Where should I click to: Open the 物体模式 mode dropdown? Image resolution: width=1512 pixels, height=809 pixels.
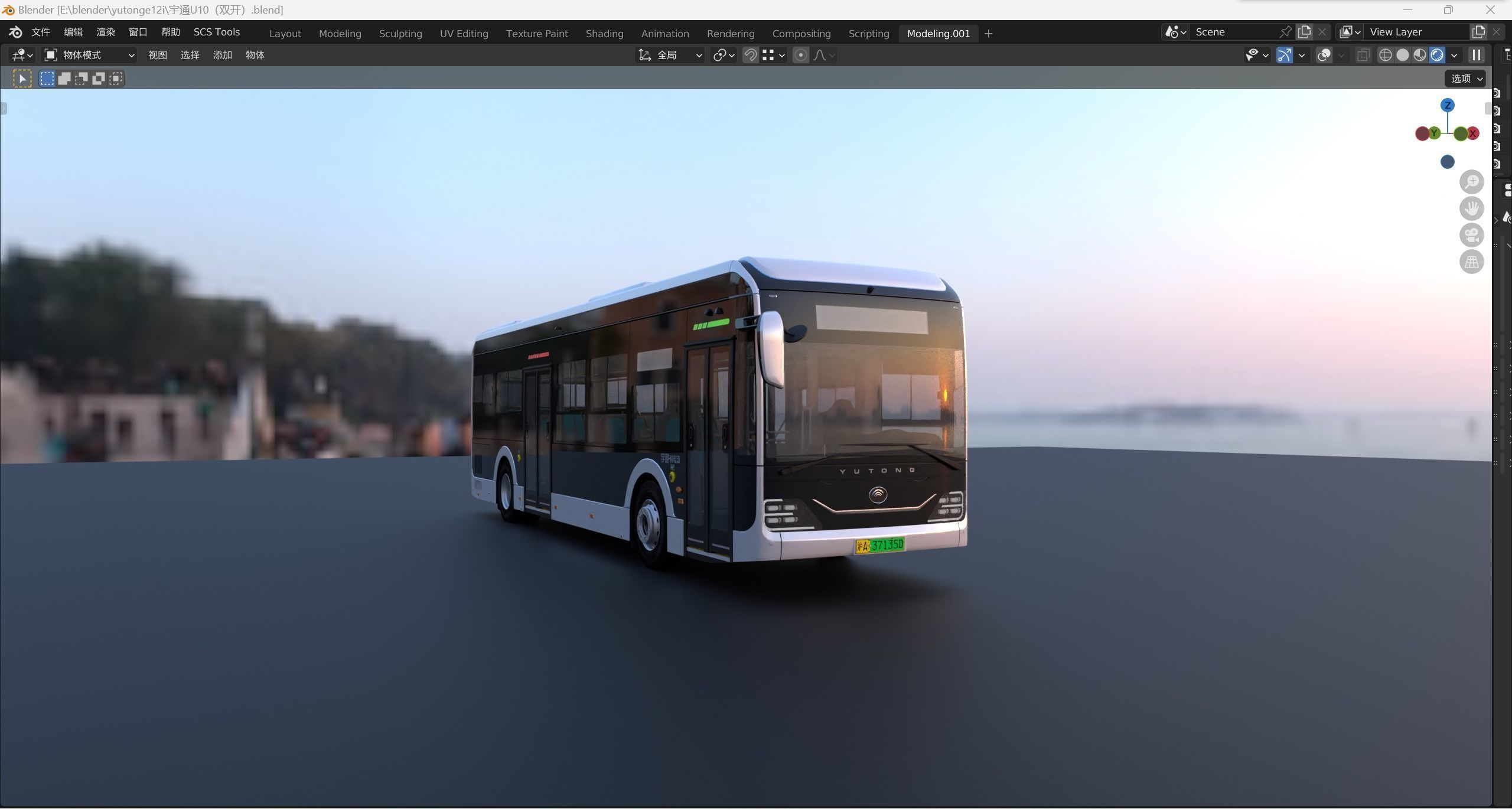(x=90, y=55)
